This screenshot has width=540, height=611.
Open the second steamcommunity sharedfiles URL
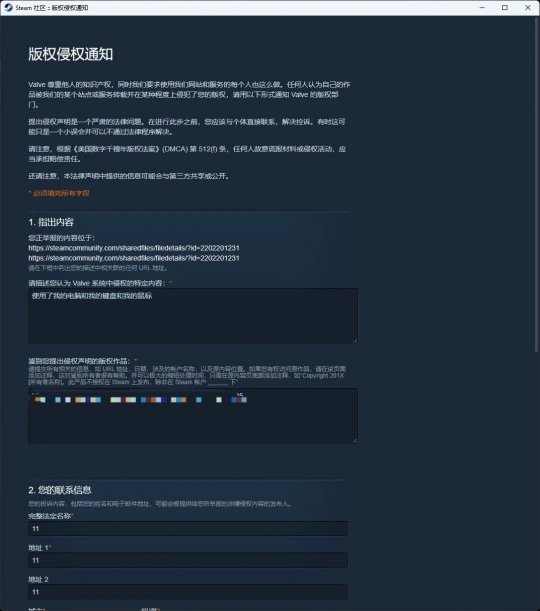[134, 258]
